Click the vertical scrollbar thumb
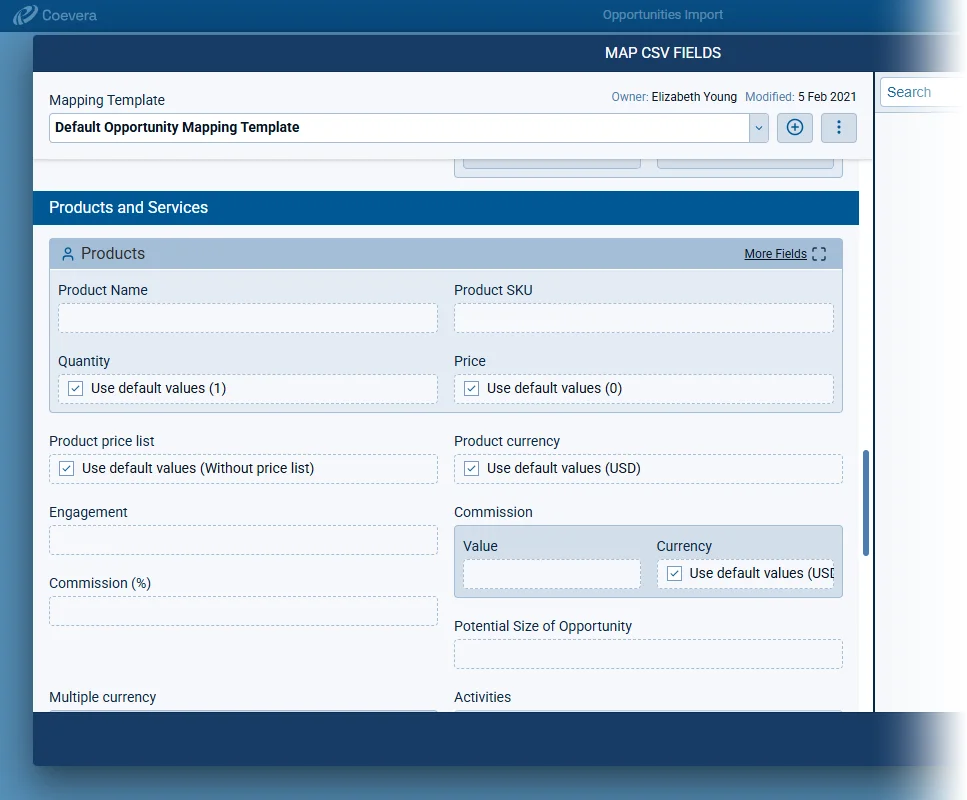The height and width of the screenshot is (800, 967). pos(866,503)
